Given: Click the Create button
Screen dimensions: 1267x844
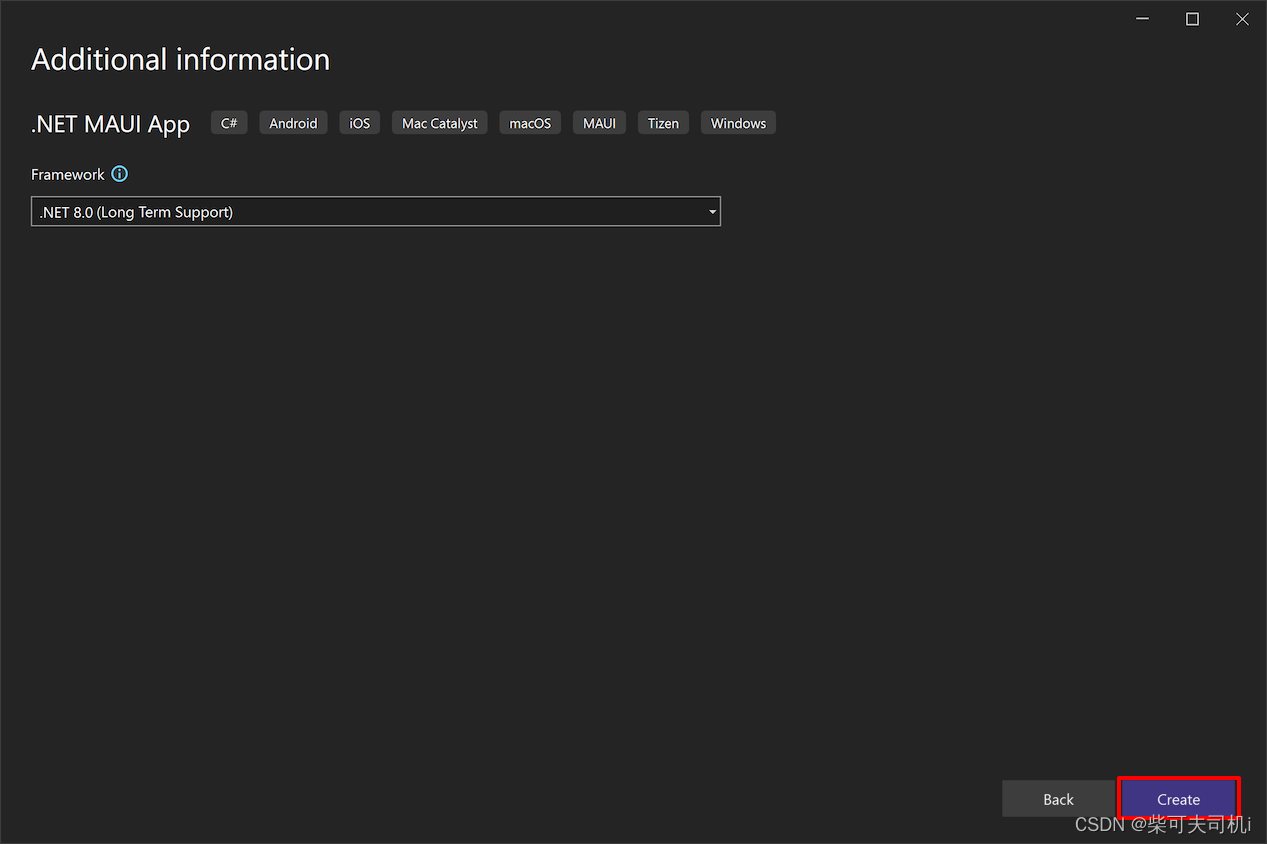Looking at the screenshot, I should (x=1178, y=799).
